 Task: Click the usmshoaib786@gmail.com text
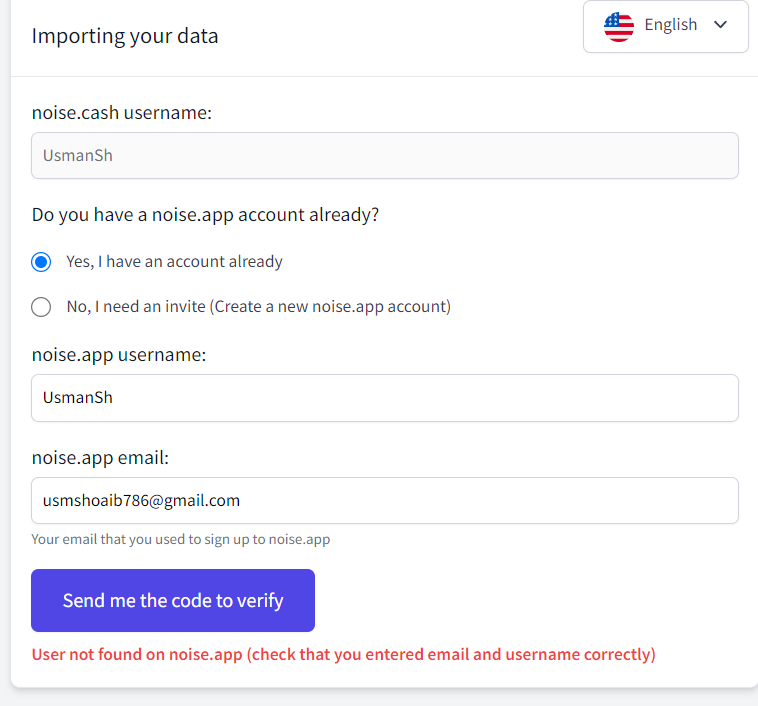[141, 500]
